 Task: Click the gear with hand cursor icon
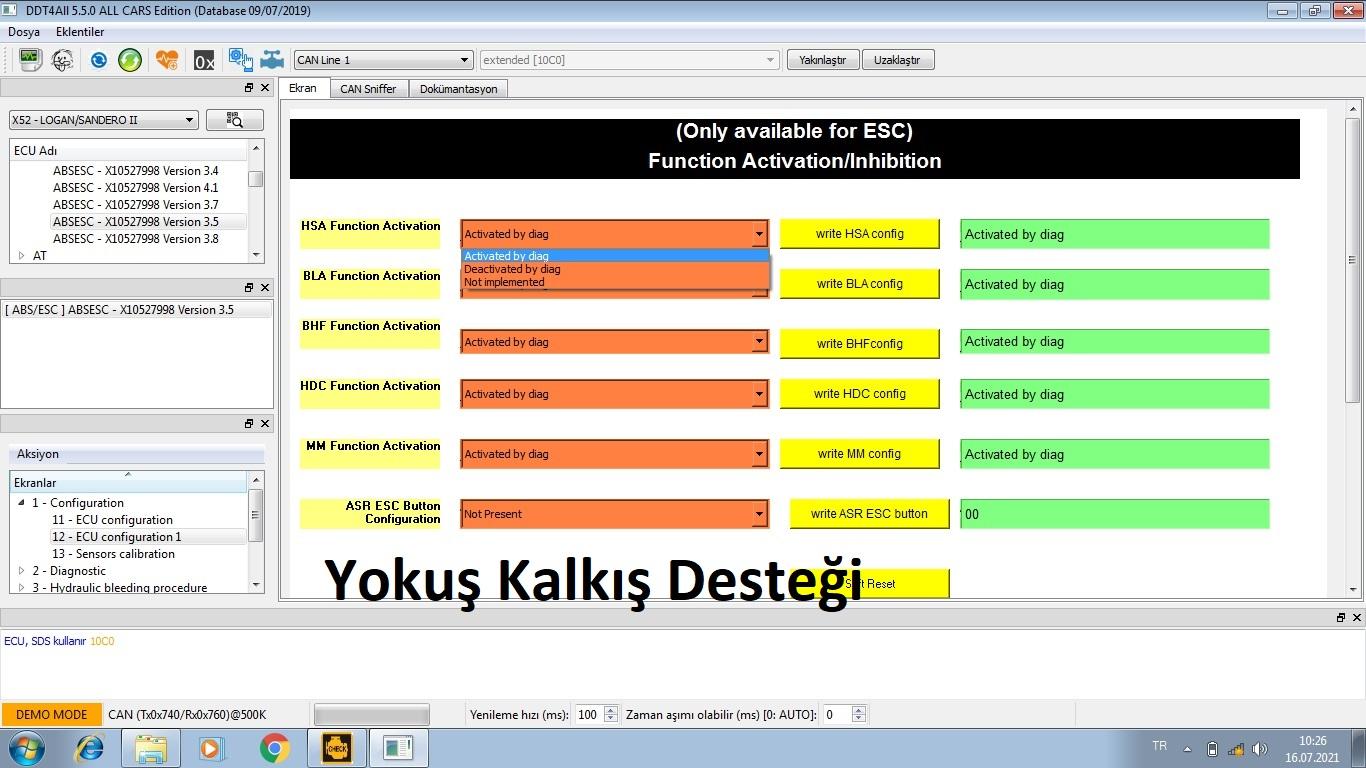pyautogui.click(x=240, y=60)
